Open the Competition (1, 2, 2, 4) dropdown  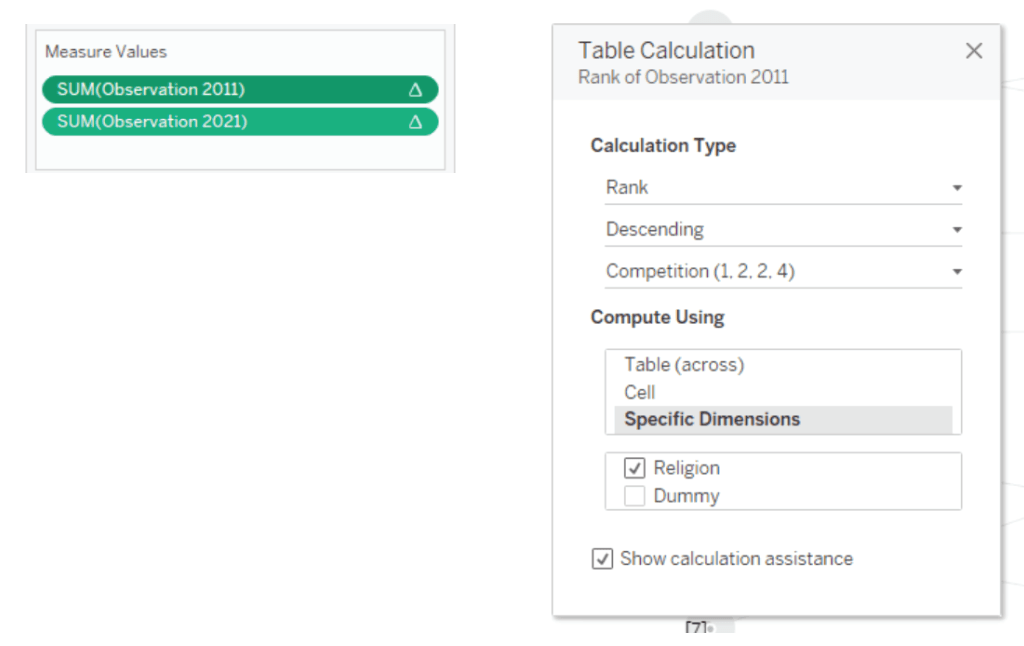tap(782, 272)
